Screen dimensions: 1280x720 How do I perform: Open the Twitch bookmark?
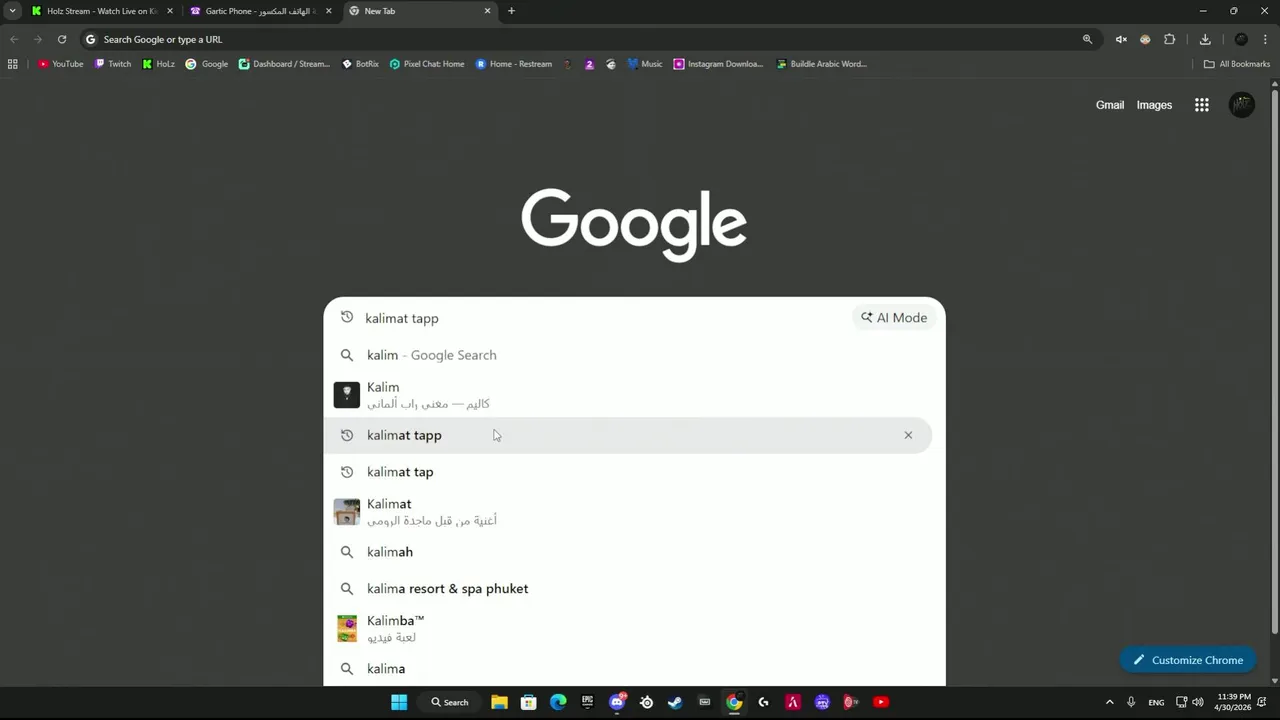(x=113, y=64)
